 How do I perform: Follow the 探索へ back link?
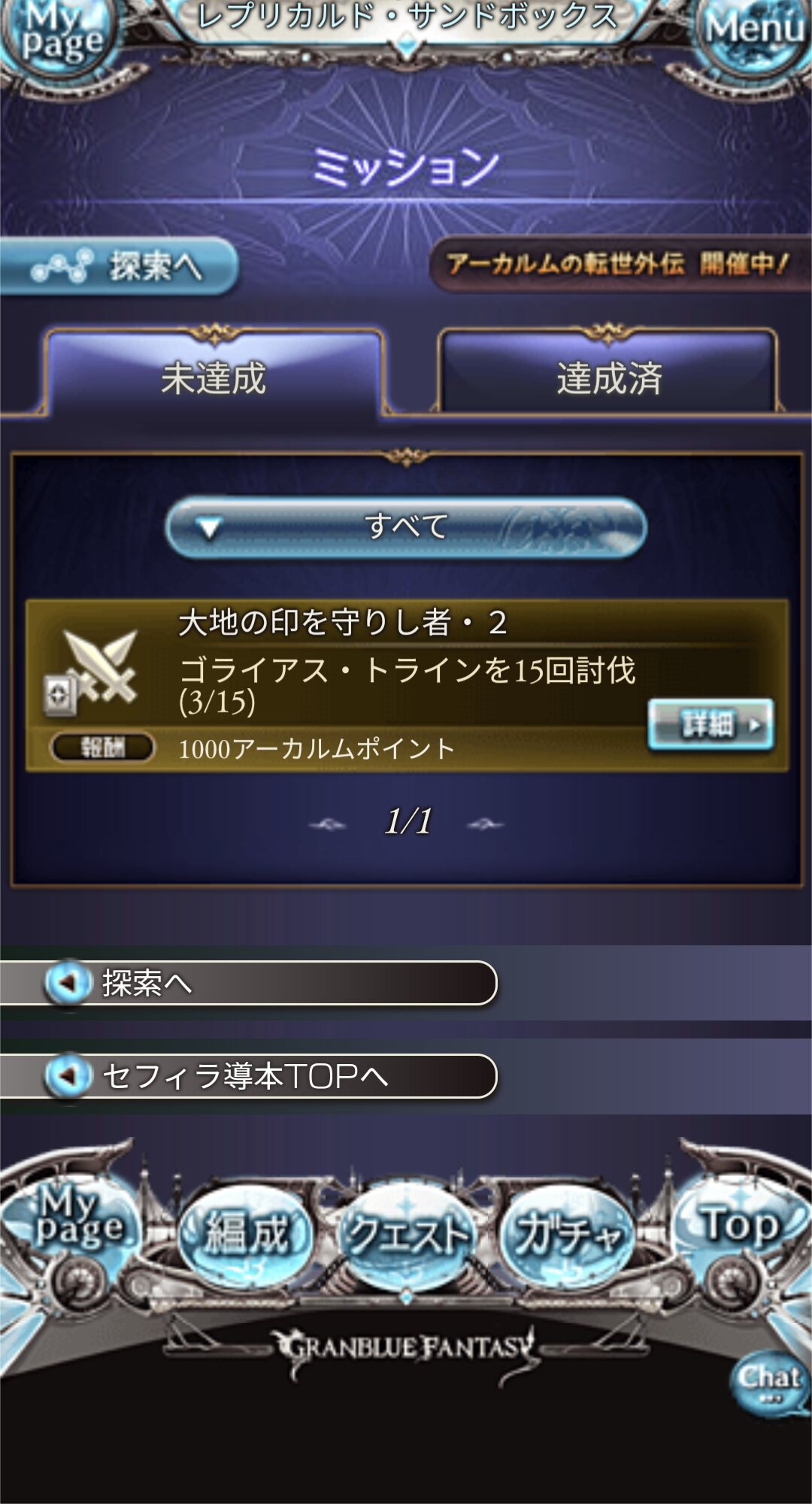tap(248, 983)
